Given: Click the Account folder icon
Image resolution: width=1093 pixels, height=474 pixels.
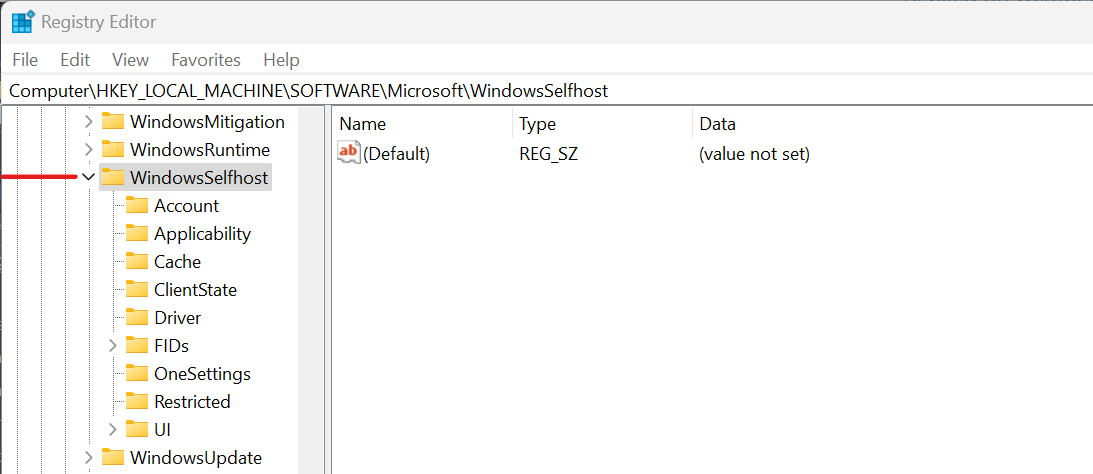Looking at the screenshot, I should click(137, 205).
